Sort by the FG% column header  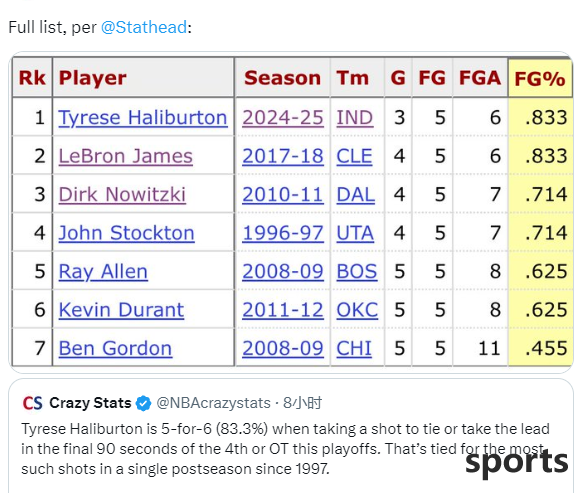coord(539,78)
